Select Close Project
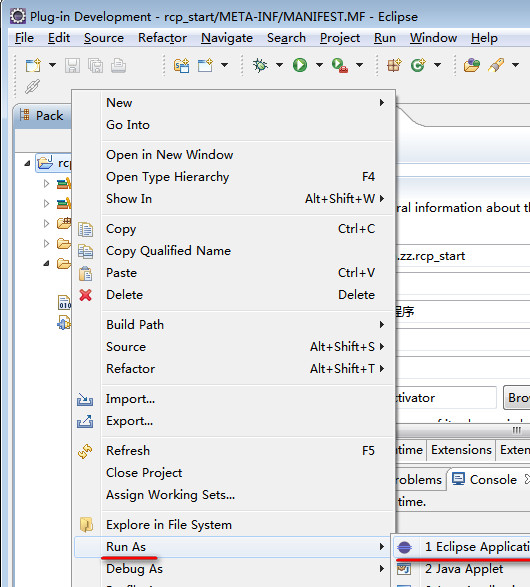This screenshot has width=530, height=587. point(248,473)
